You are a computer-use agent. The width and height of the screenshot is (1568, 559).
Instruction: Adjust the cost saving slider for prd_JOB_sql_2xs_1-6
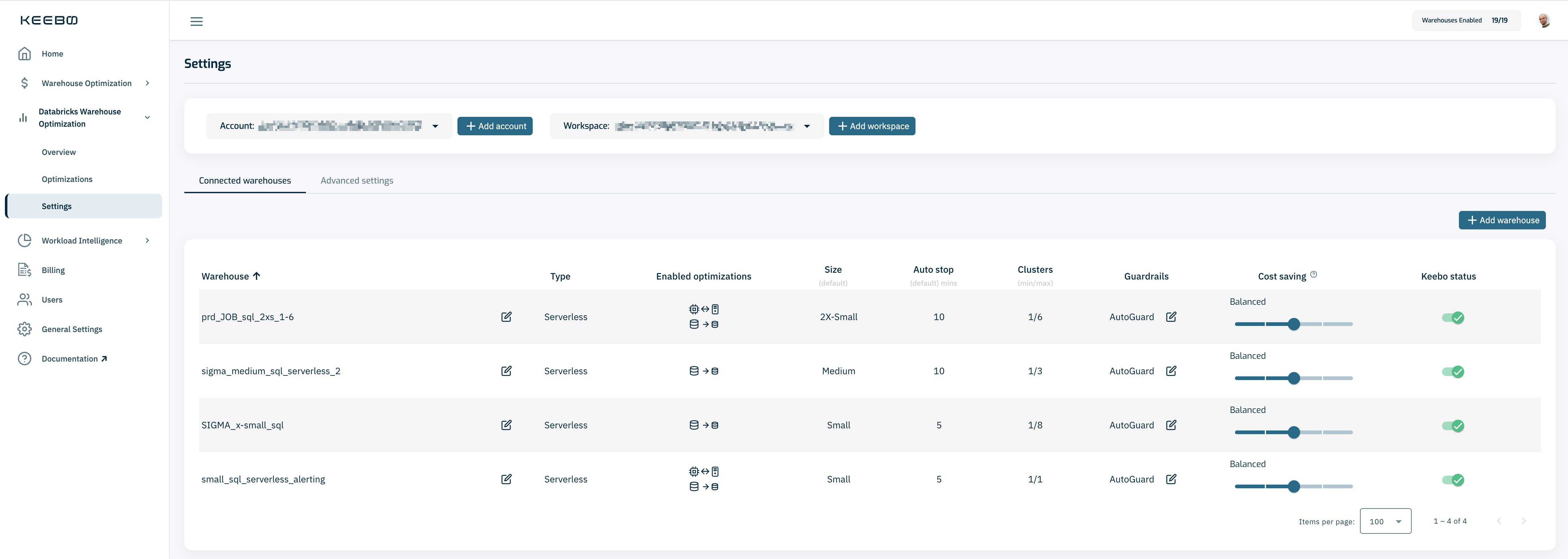click(x=1293, y=324)
